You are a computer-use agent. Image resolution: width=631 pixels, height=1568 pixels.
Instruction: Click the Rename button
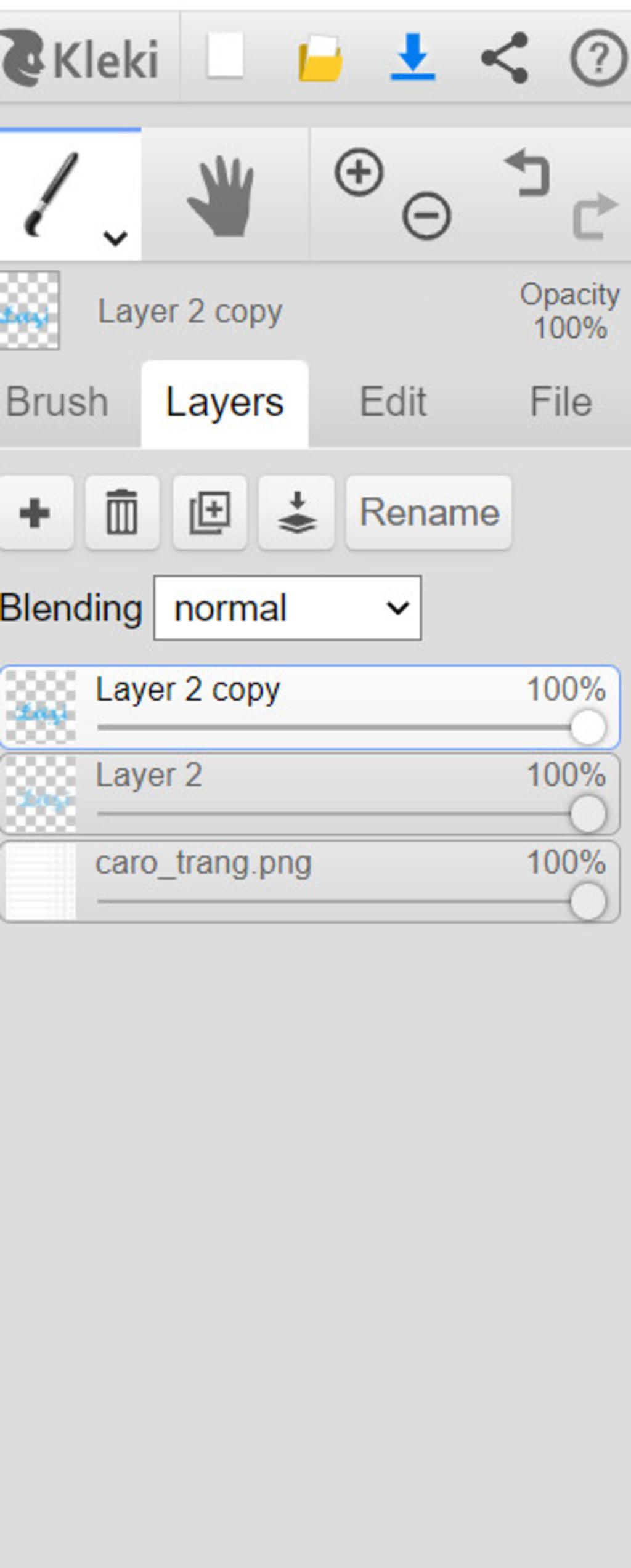429,512
